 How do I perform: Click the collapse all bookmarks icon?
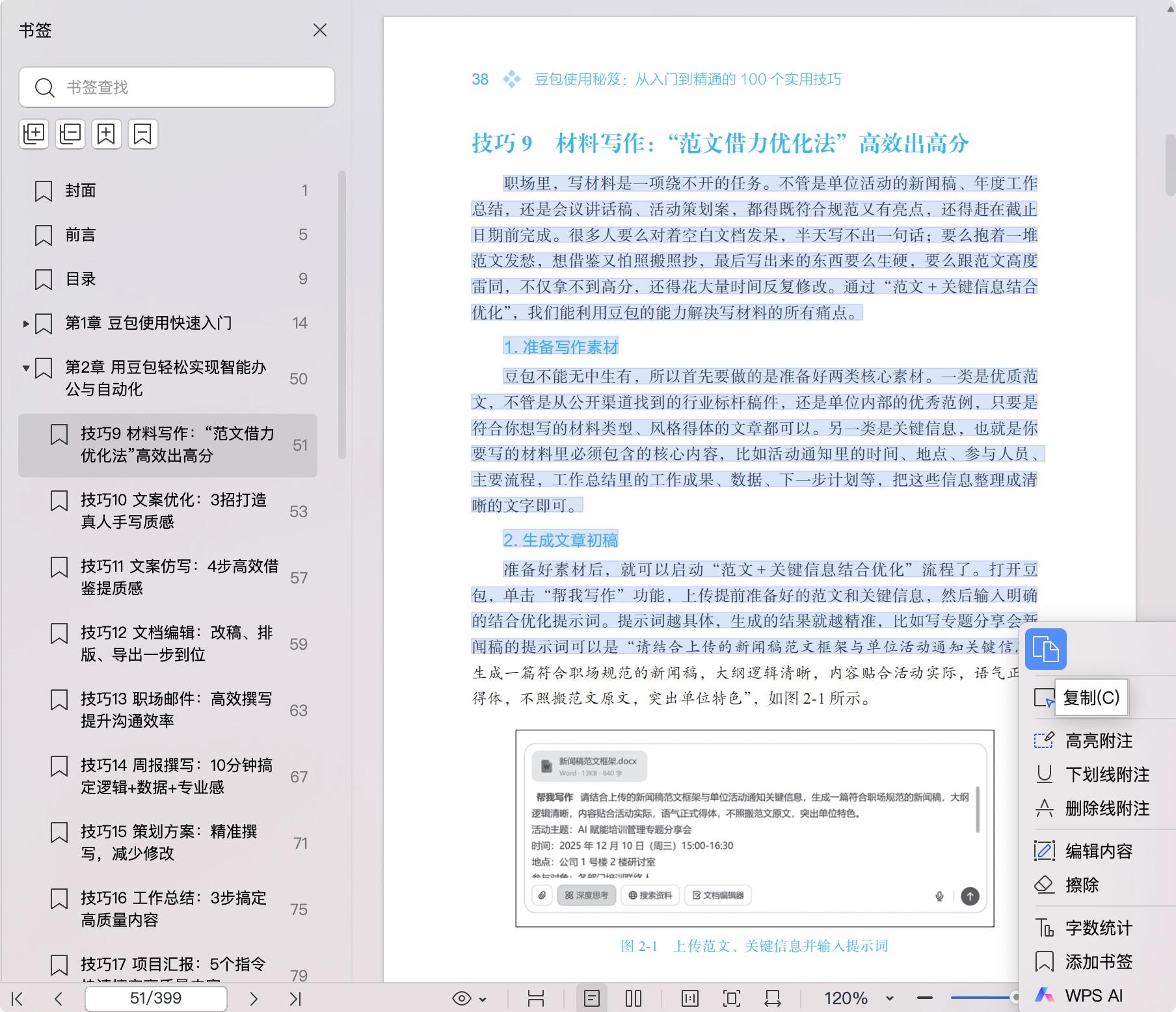click(70, 134)
